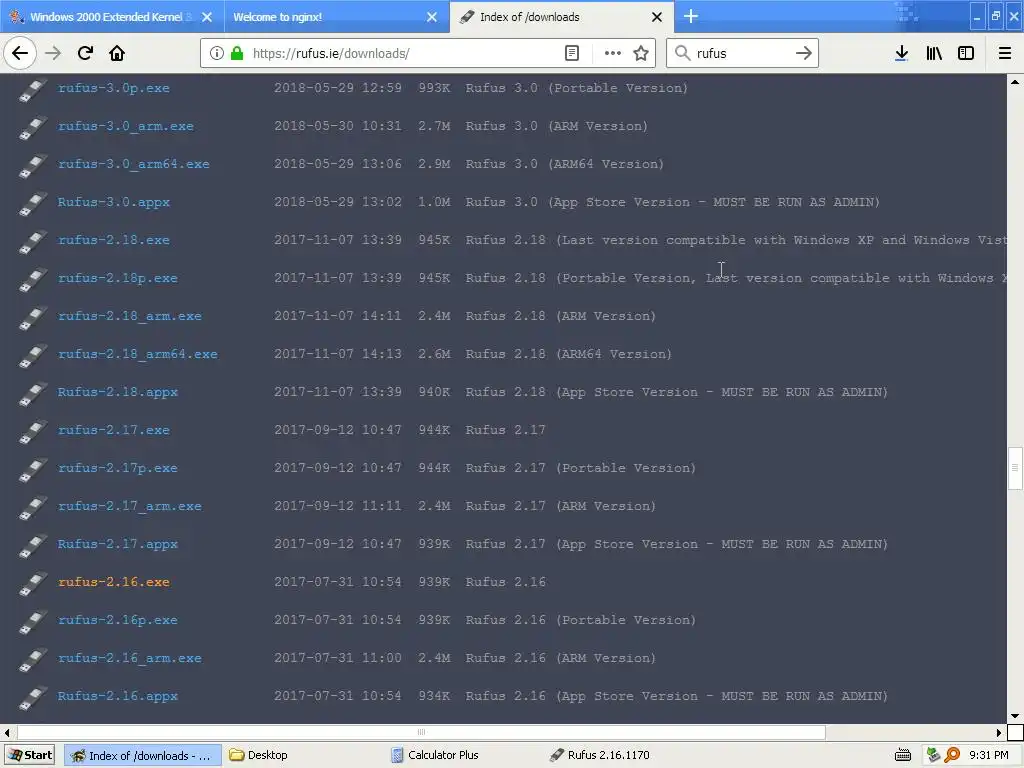Screen dimensions: 1024x768
Task: Click the horizontal scrollbar thumb
Action: (x=421, y=732)
